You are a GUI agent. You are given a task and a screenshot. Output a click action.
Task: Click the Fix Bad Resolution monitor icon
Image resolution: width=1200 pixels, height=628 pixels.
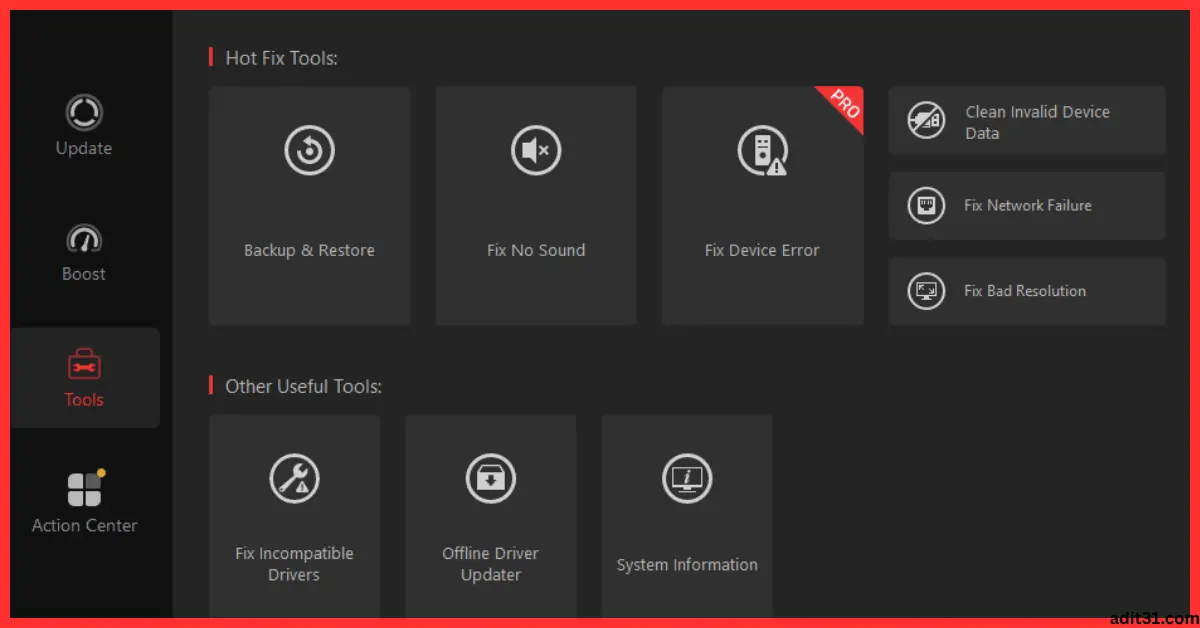coord(926,291)
